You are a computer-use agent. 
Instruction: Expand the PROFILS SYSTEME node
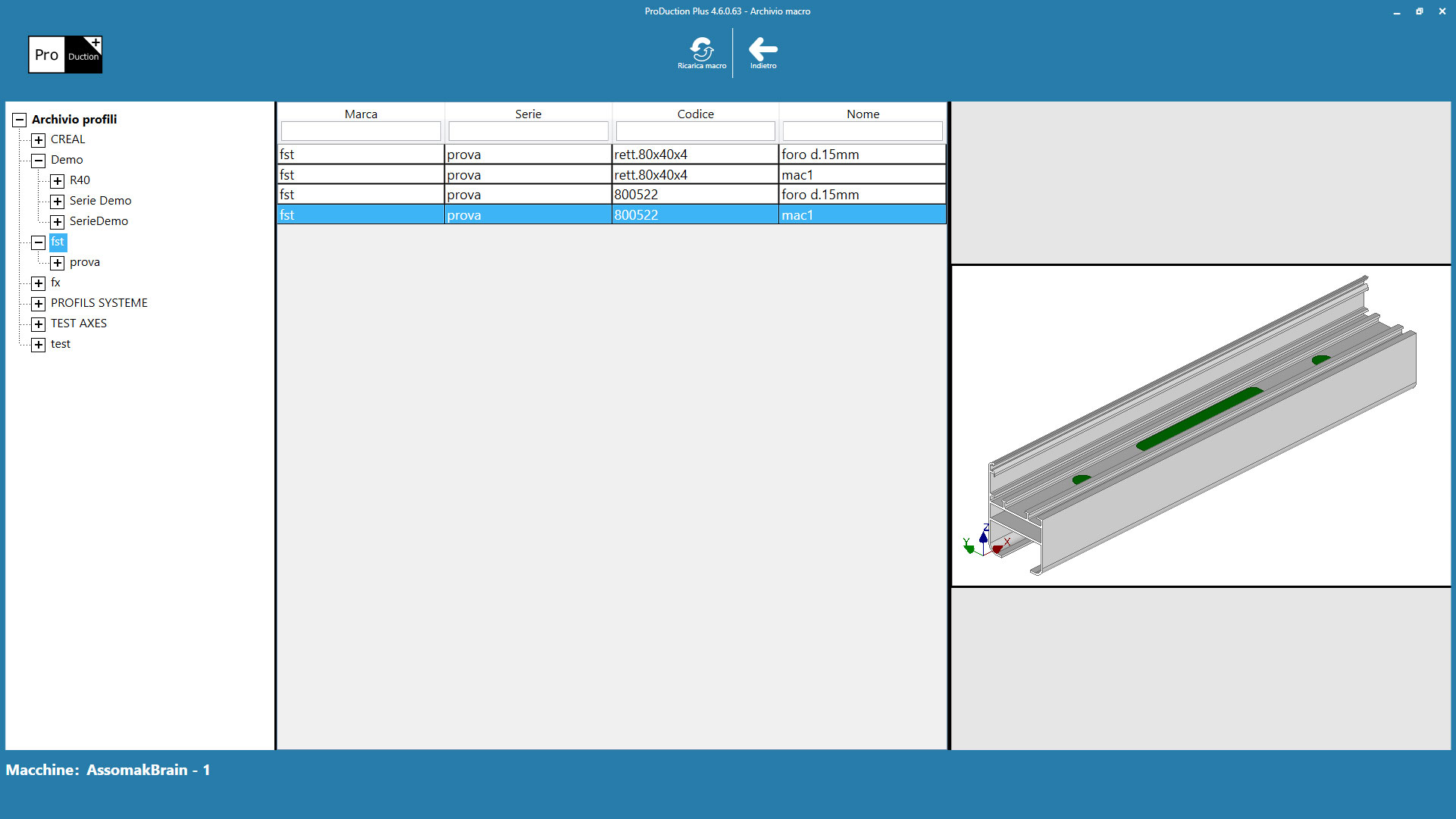[39, 304]
